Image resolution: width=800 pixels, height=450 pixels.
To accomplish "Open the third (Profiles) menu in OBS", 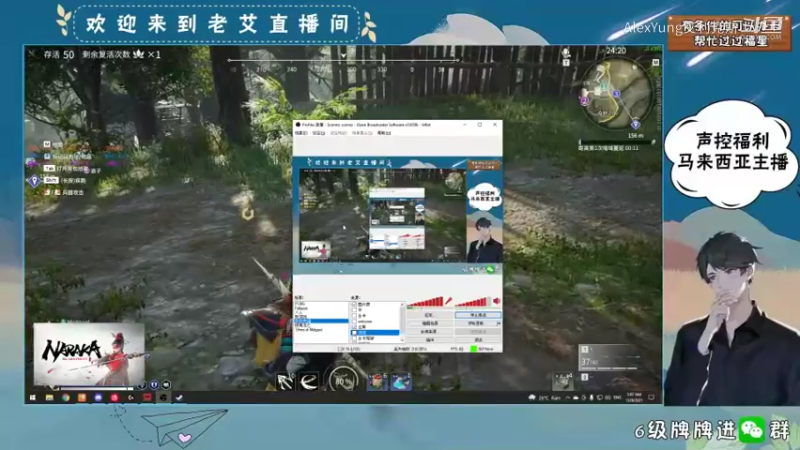I will pyautogui.click(x=338, y=133).
